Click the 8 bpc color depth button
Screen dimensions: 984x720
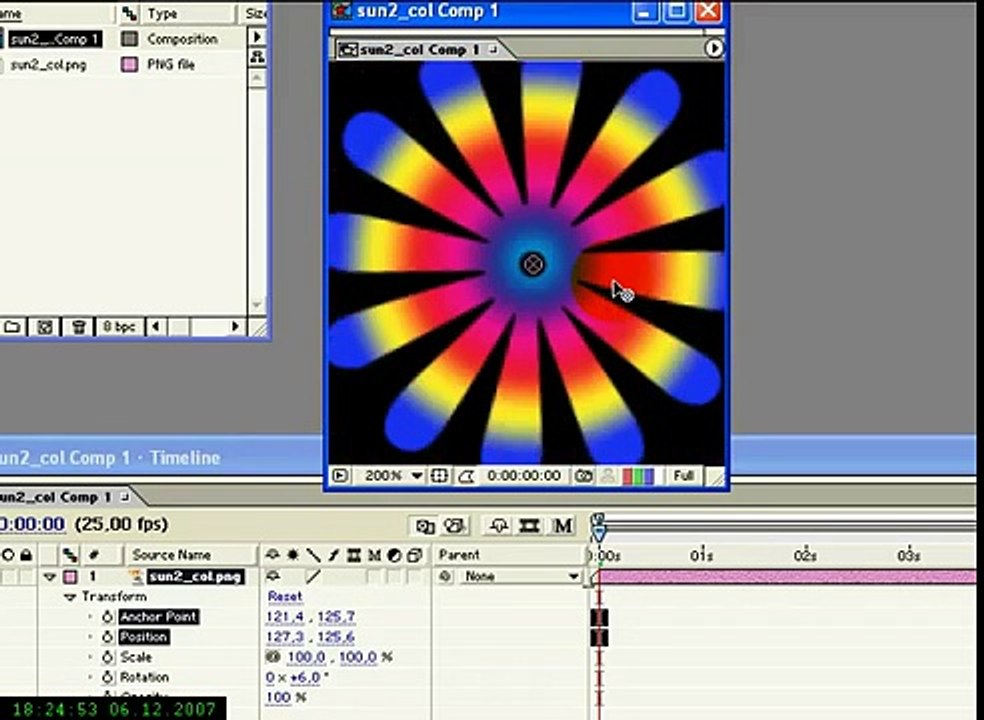click(119, 326)
